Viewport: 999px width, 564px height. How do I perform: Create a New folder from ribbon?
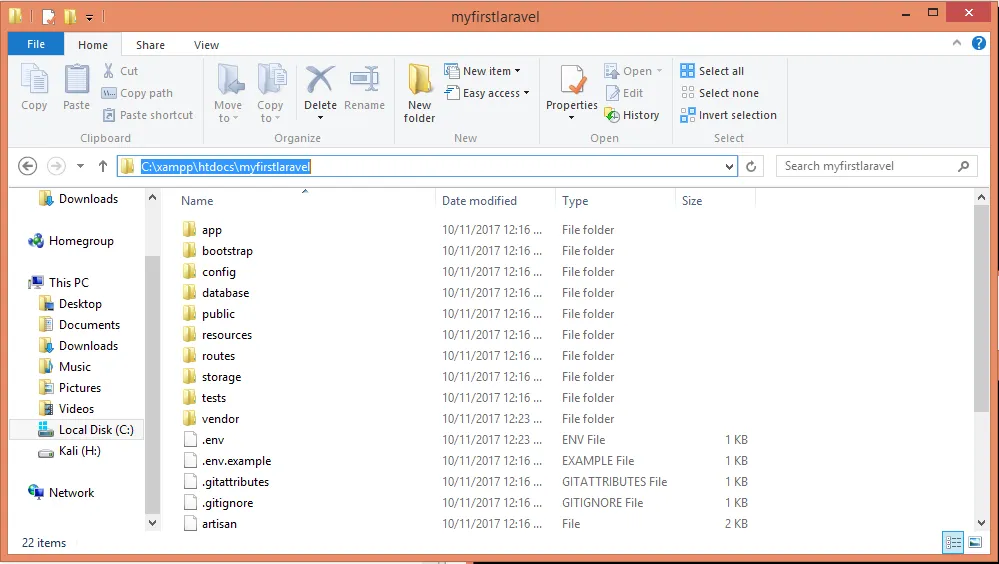pos(419,93)
